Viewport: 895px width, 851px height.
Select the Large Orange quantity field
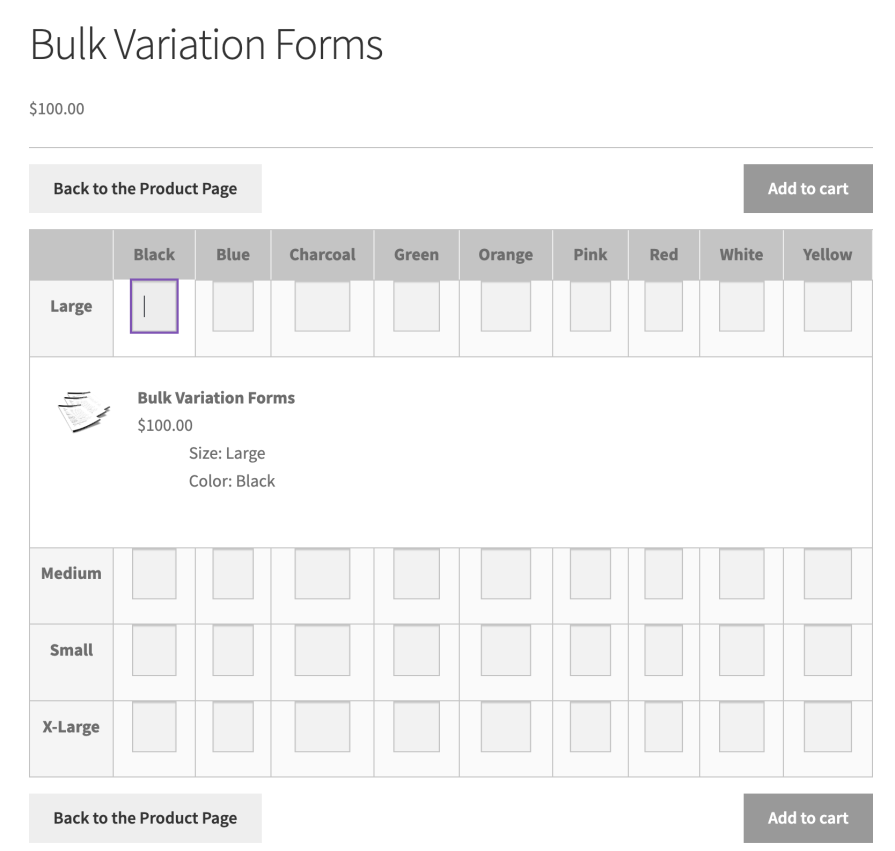point(505,306)
